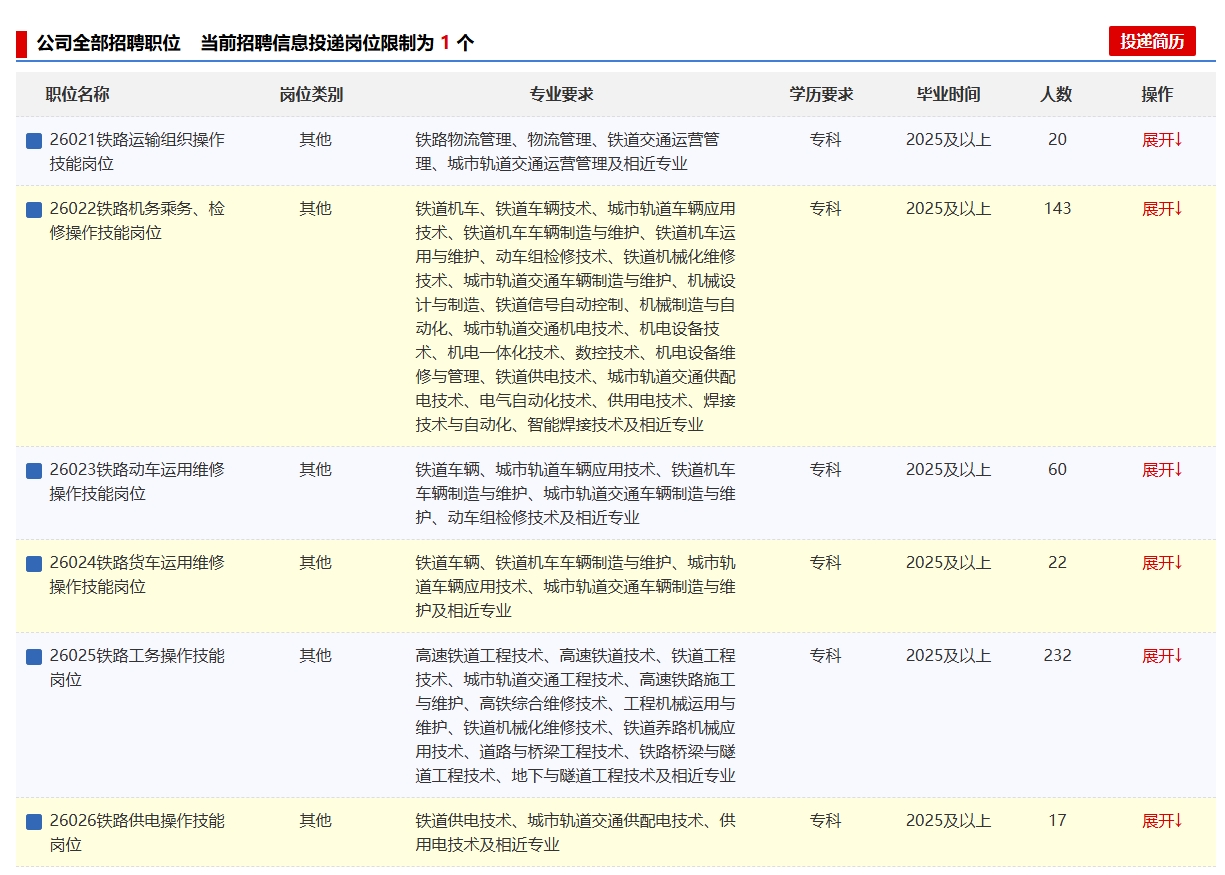Click the 人数 column header
The image size is (1225, 875).
point(1055,94)
